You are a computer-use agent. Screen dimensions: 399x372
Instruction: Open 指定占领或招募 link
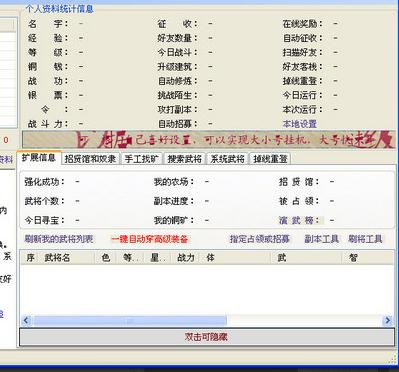pyautogui.click(x=259, y=239)
